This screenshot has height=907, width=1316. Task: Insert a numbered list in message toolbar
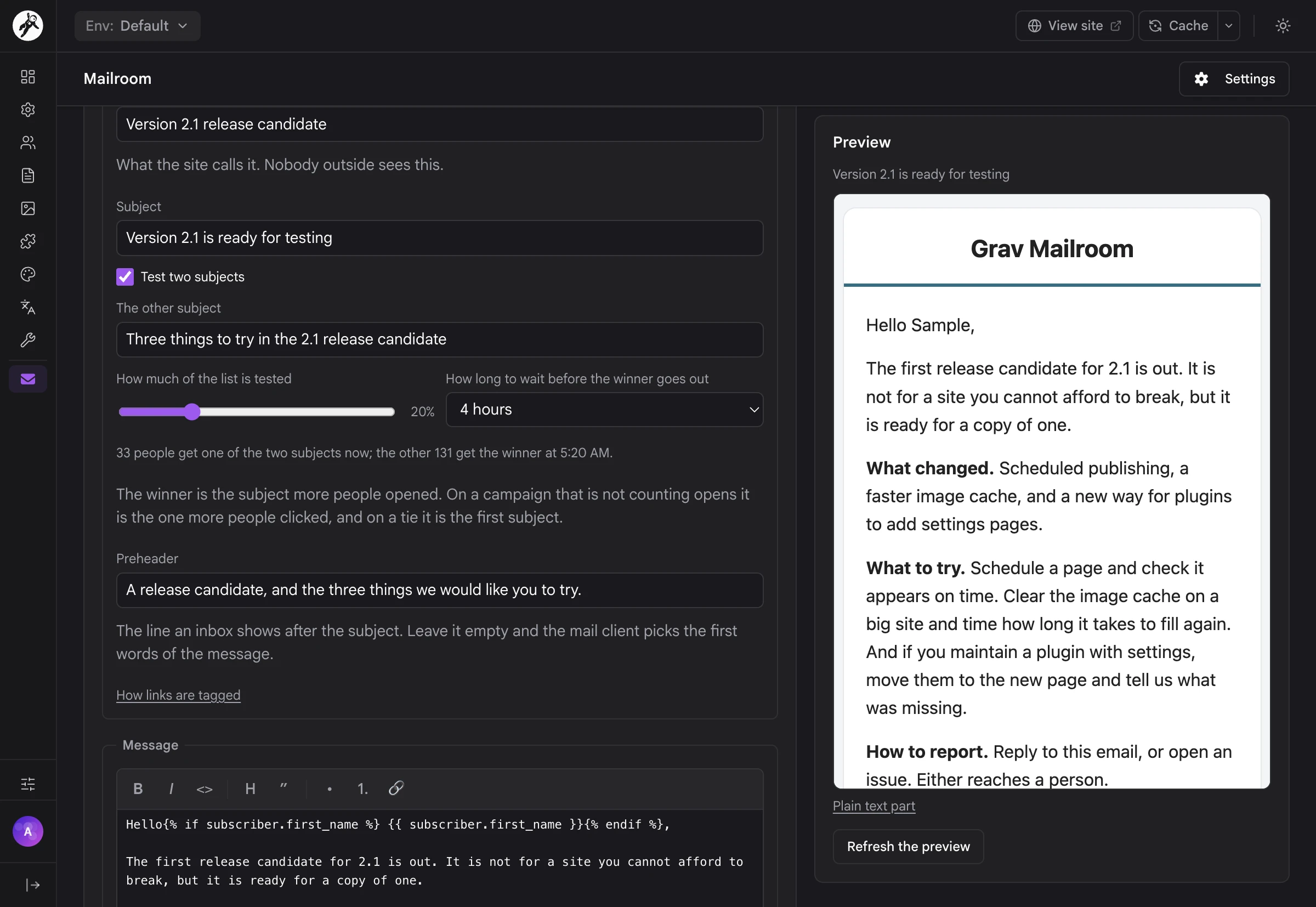coord(362,789)
